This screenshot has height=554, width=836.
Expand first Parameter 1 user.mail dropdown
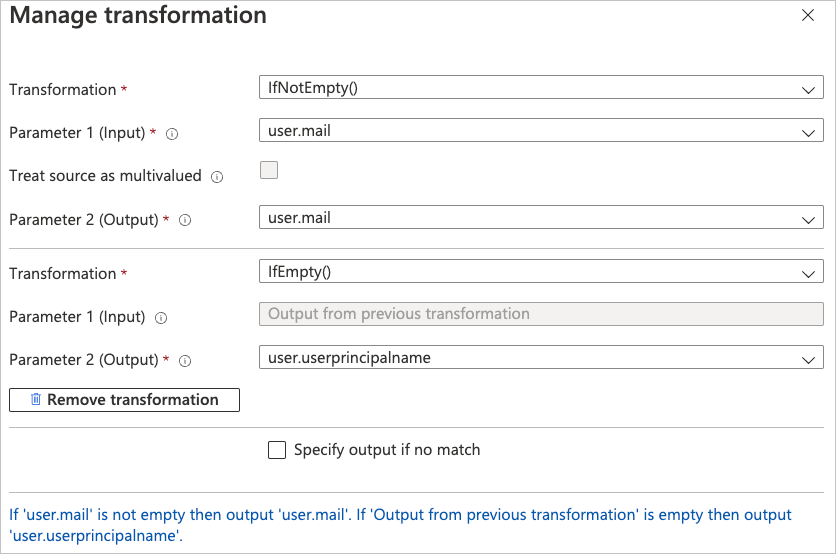[x=540, y=131]
